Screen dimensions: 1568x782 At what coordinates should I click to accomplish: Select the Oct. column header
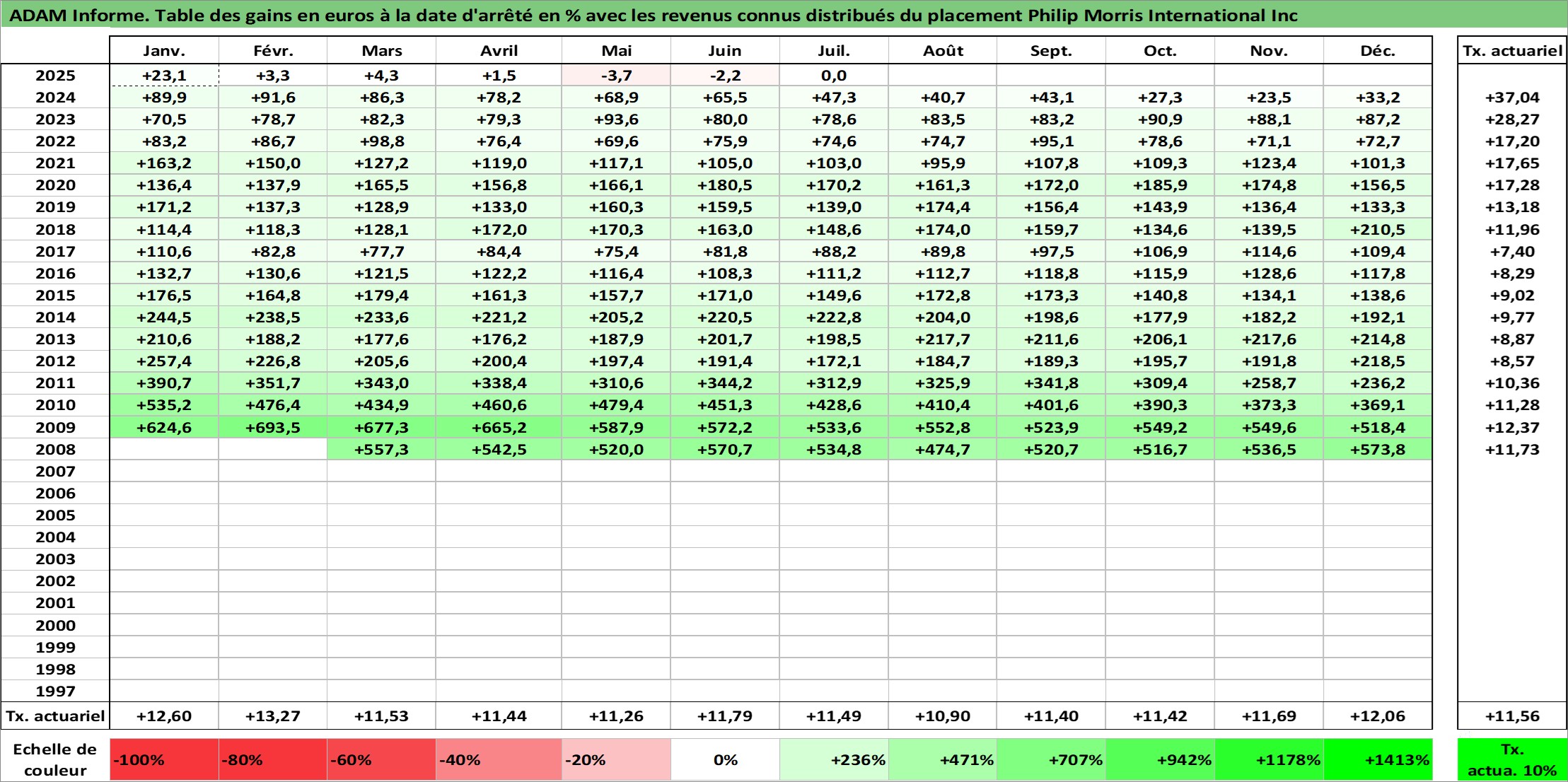pos(1160,50)
